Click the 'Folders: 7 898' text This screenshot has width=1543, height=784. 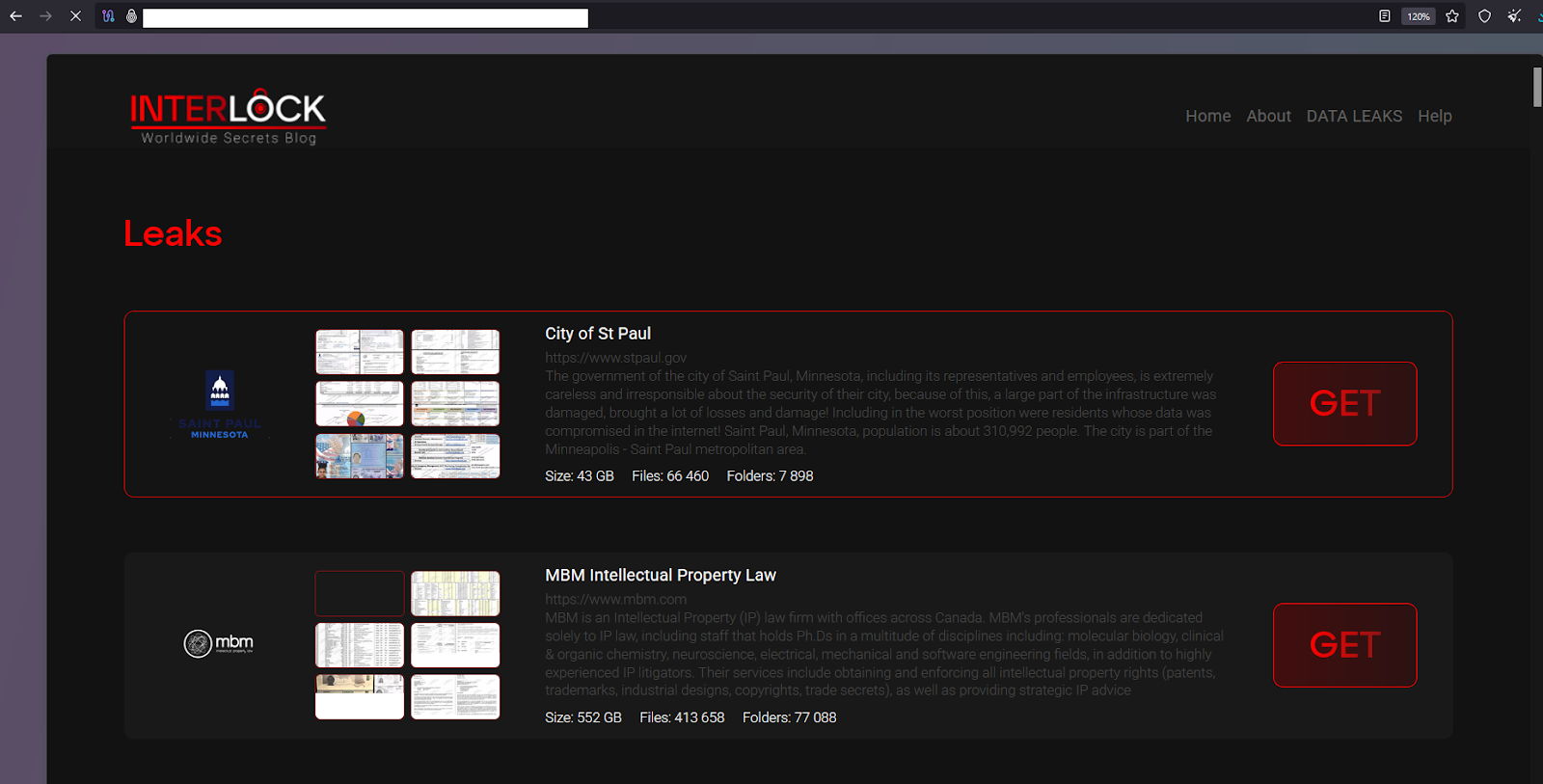point(770,476)
